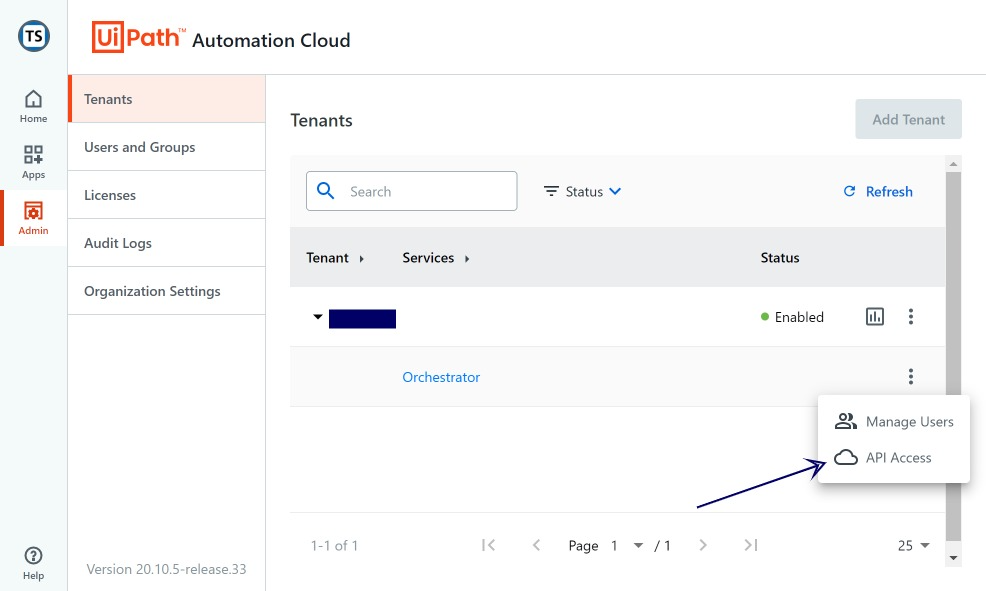This screenshot has height=591, width=986.
Task: Open the tenant's license allocation chart icon
Action: 875,316
